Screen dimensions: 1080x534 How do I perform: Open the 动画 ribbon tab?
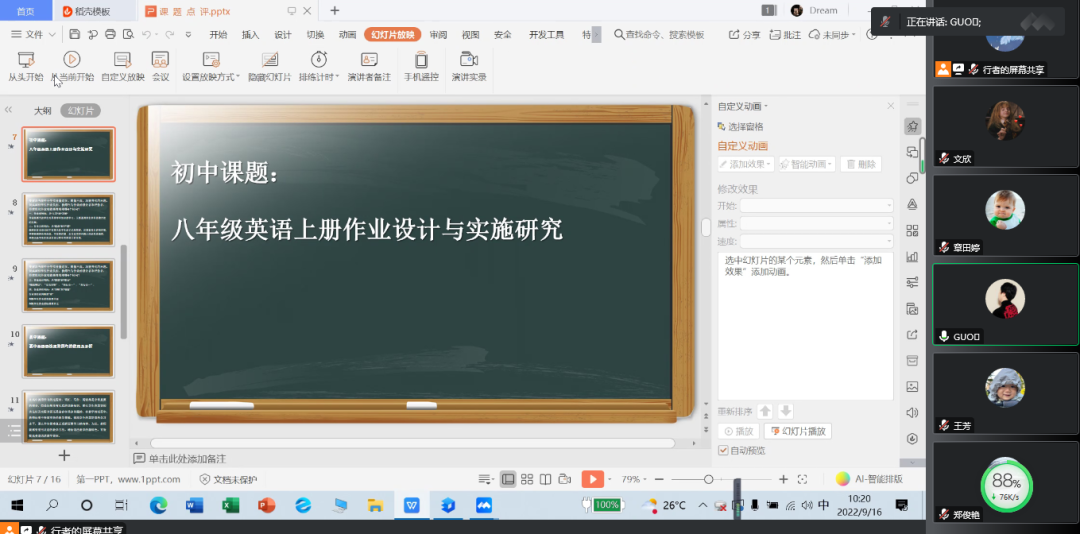(x=348, y=34)
